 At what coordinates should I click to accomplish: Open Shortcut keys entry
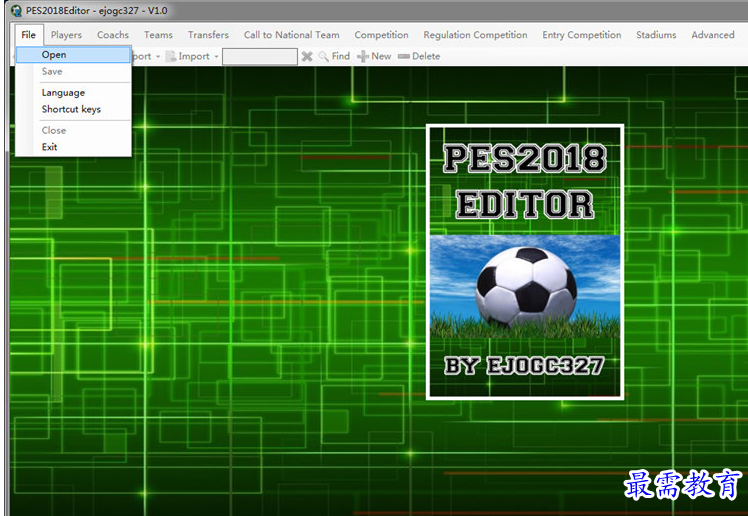(73, 109)
